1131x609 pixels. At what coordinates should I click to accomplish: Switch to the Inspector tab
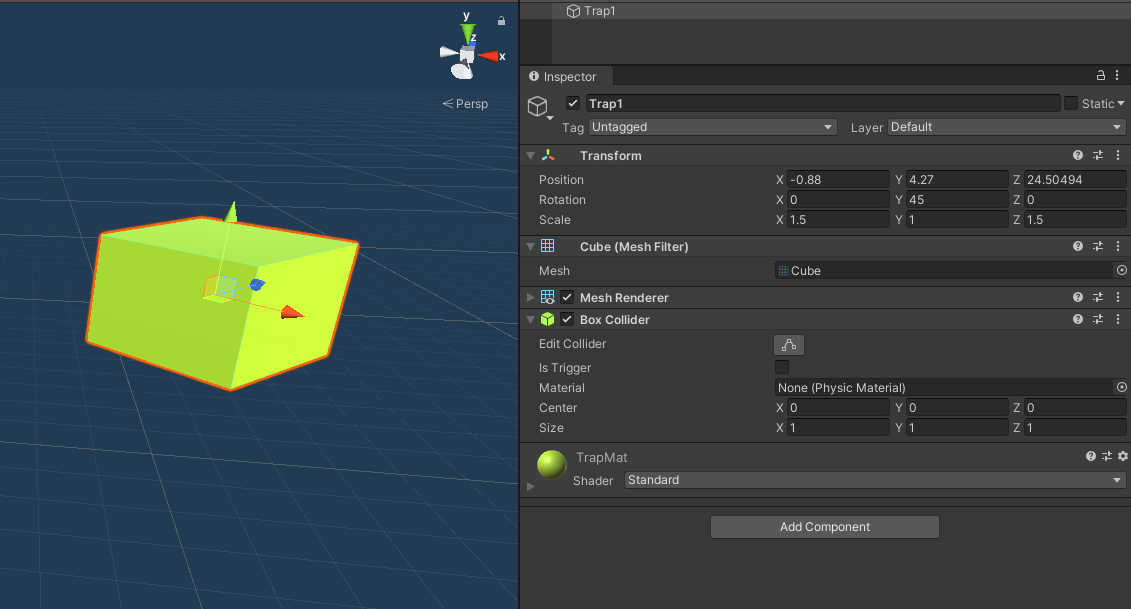pyautogui.click(x=567, y=76)
